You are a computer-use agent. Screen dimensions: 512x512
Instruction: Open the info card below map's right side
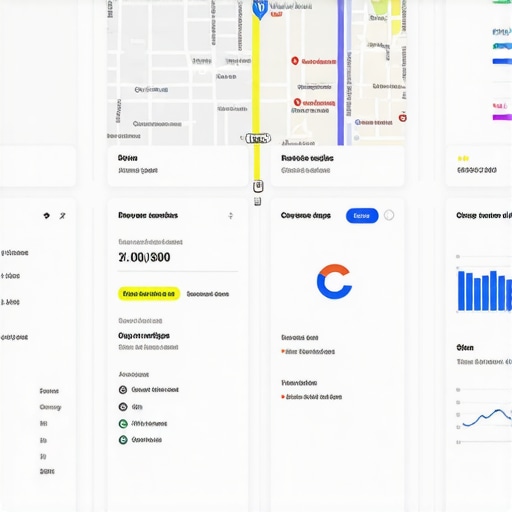pos(337,166)
